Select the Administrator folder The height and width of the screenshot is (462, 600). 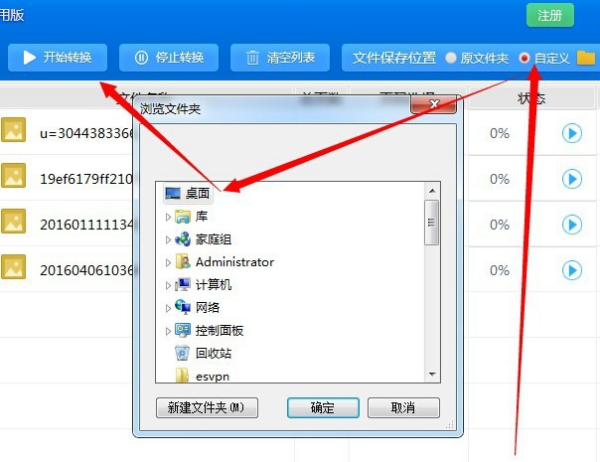225,262
